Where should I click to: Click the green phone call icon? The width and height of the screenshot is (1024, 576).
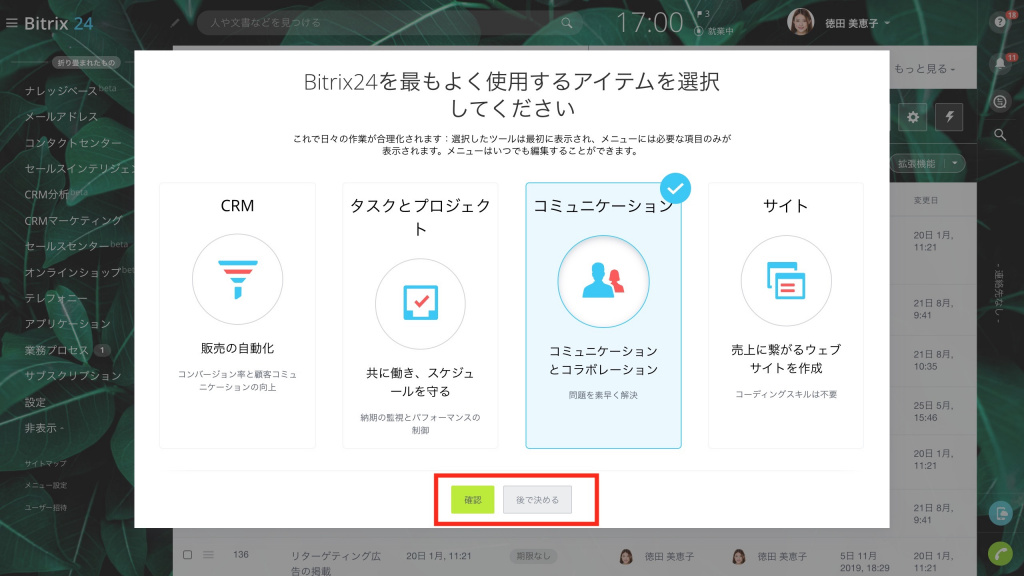coord(1000,554)
